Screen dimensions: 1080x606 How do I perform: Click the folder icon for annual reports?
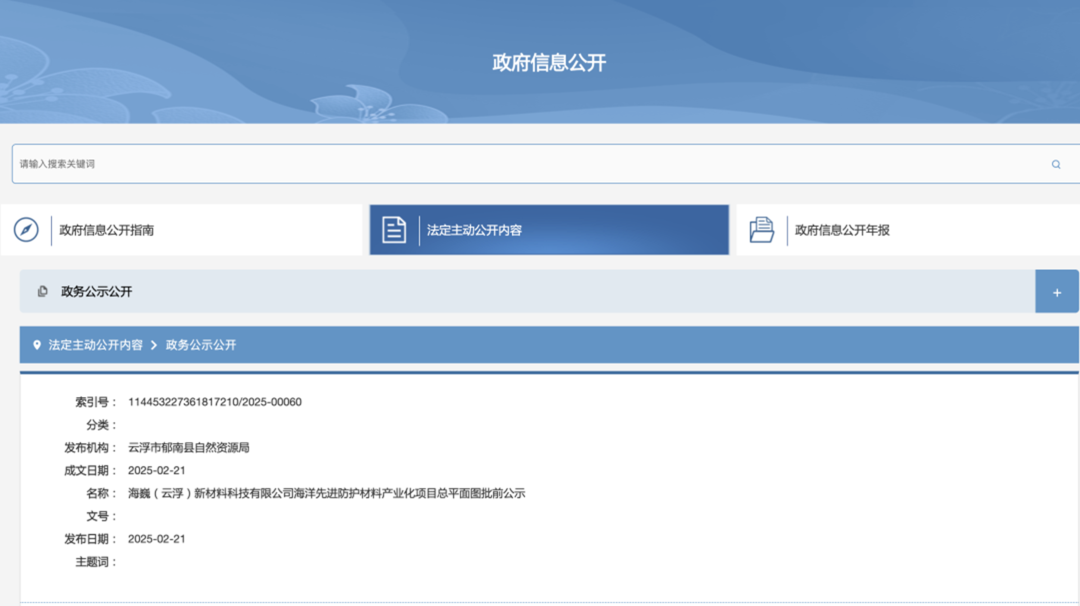762,230
